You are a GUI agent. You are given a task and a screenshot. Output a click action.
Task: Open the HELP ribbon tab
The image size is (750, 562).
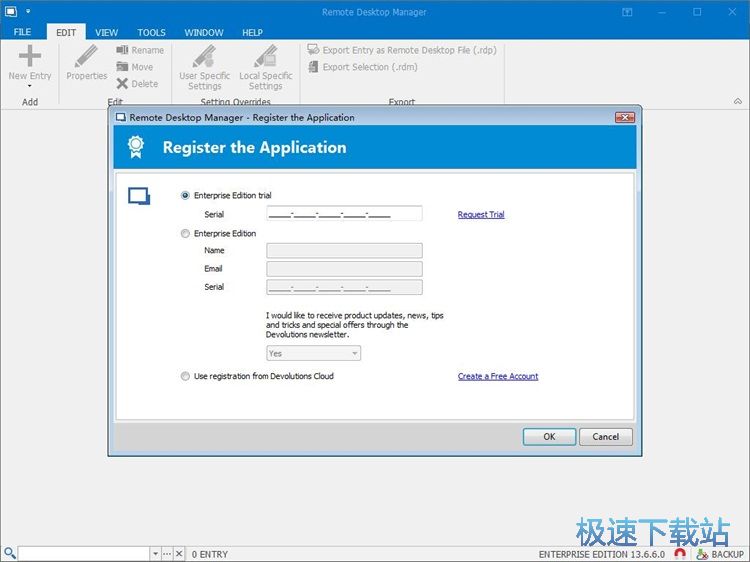[252, 32]
